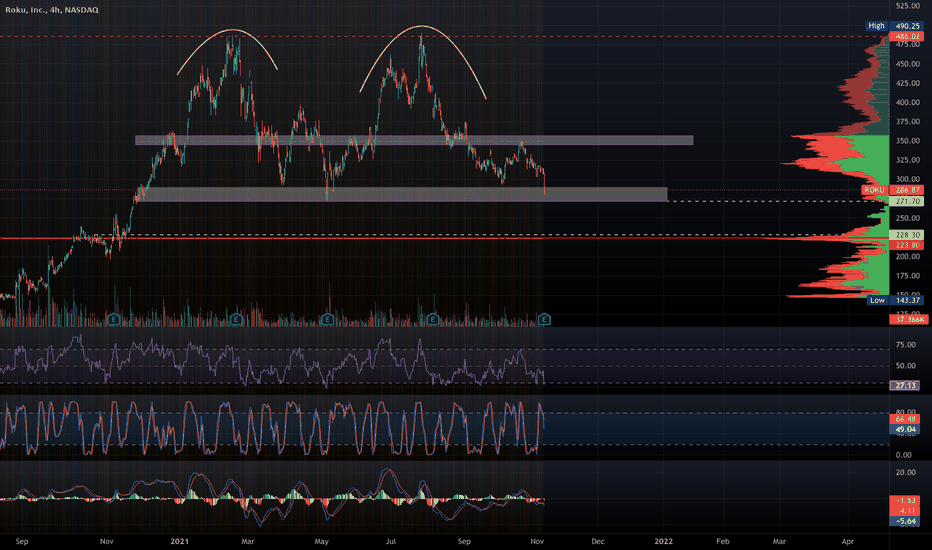932x550 pixels.
Task: Click the earnings marker near November 2020
Action: coord(114,320)
